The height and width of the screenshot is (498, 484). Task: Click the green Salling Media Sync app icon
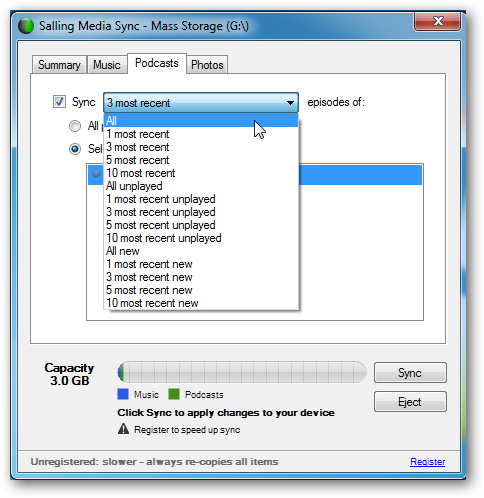click(26, 26)
